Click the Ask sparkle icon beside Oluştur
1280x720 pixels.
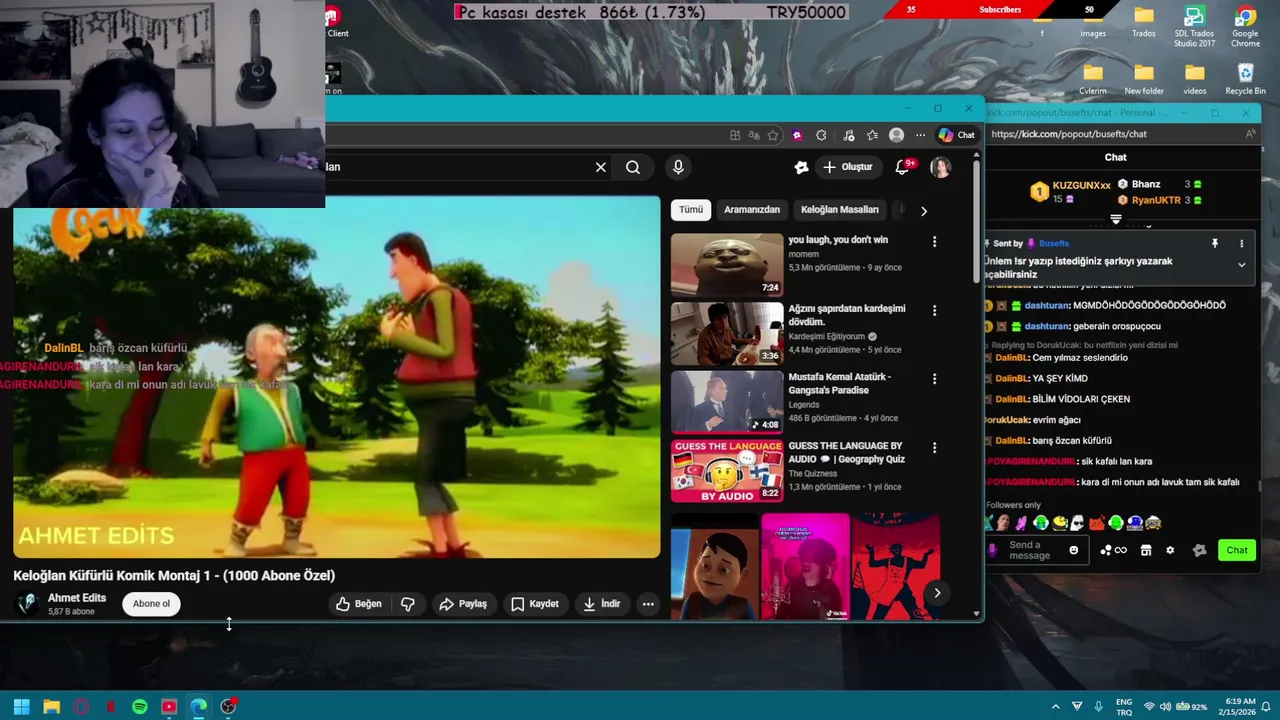tap(801, 167)
